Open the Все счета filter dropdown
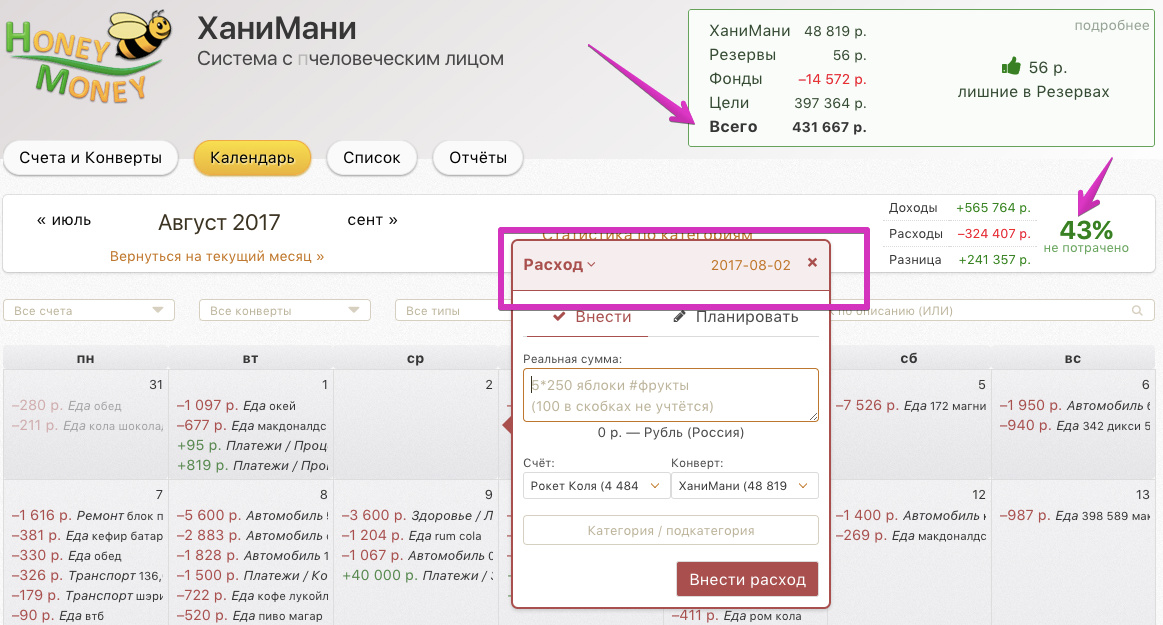This screenshot has height=625, width=1163. pos(89,311)
